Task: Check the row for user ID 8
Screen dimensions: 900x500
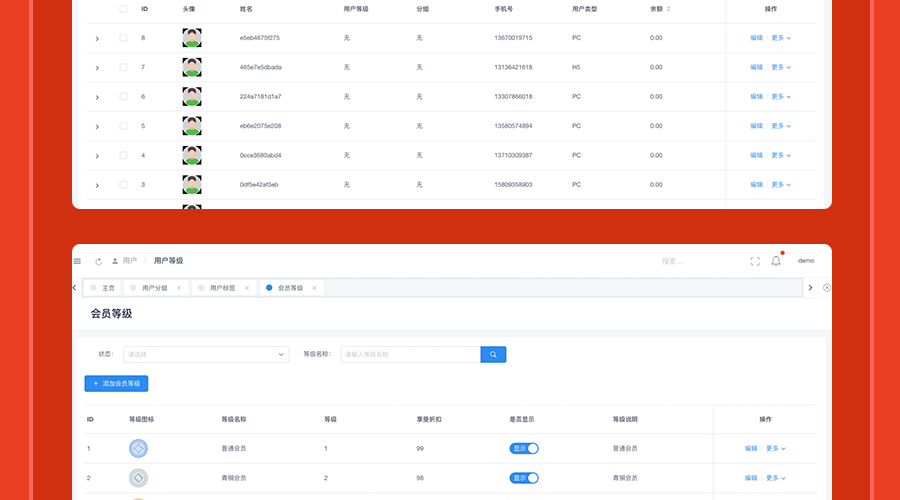Action: coord(123,38)
